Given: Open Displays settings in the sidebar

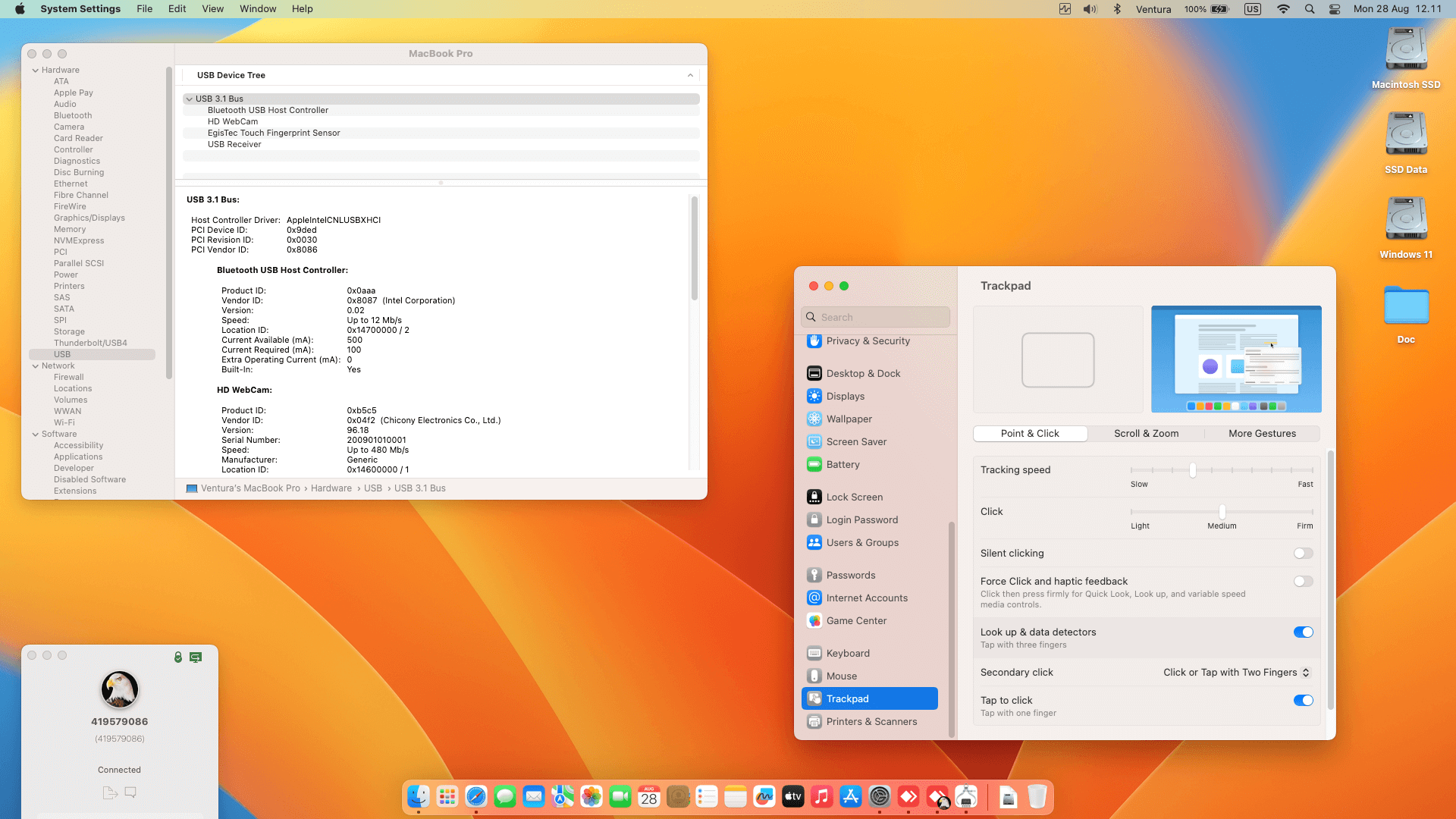Looking at the screenshot, I should (x=845, y=396).
